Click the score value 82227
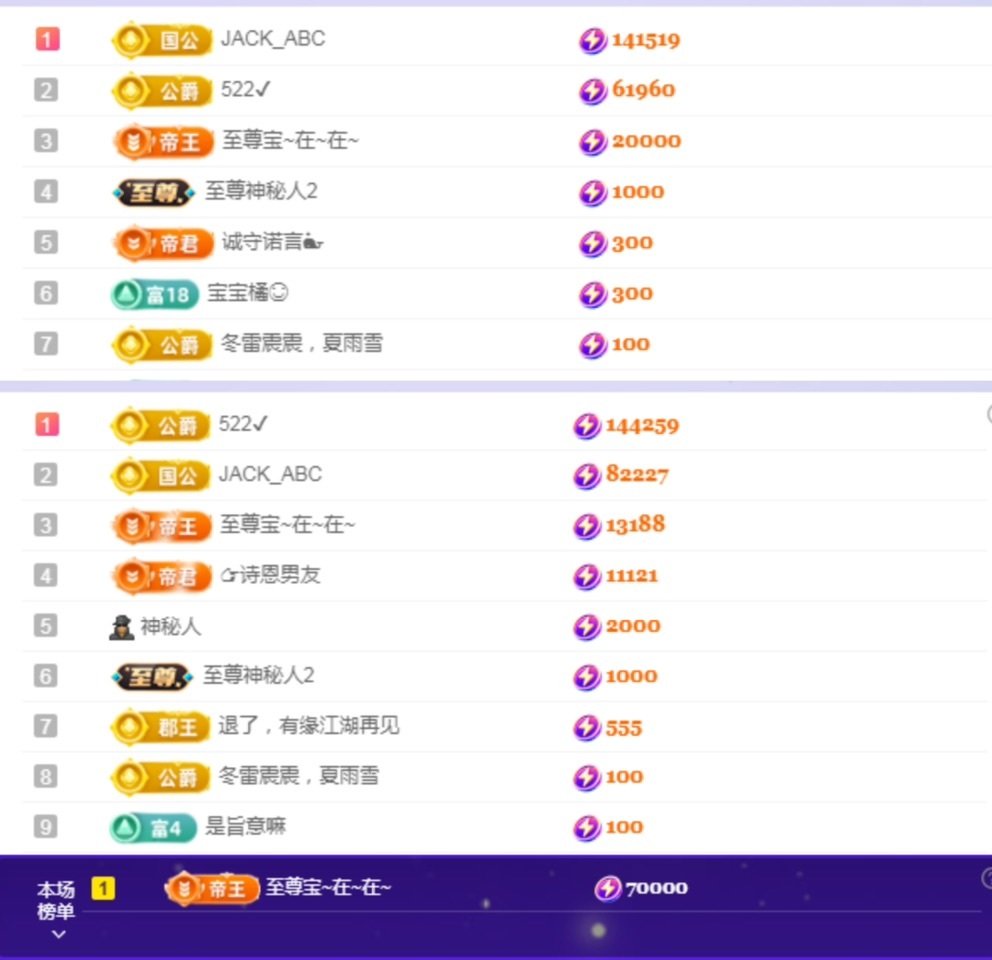The width and height of the screenshot is (992, 960). point(637,474)
